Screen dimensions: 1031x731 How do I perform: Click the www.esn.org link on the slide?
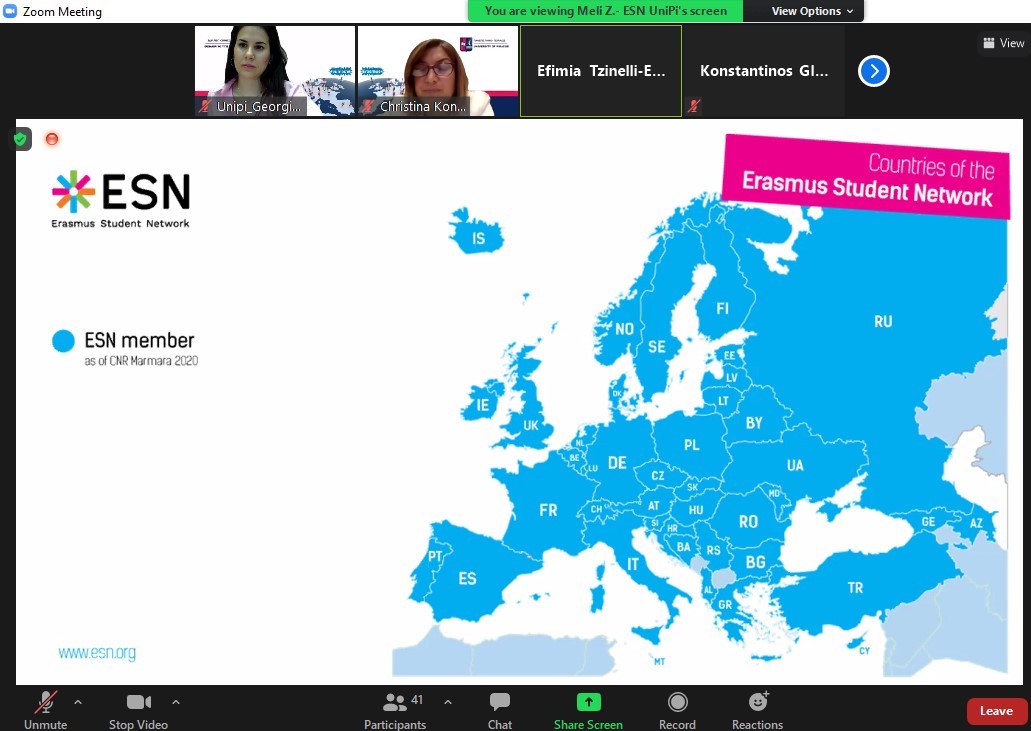tap(97, 653)
